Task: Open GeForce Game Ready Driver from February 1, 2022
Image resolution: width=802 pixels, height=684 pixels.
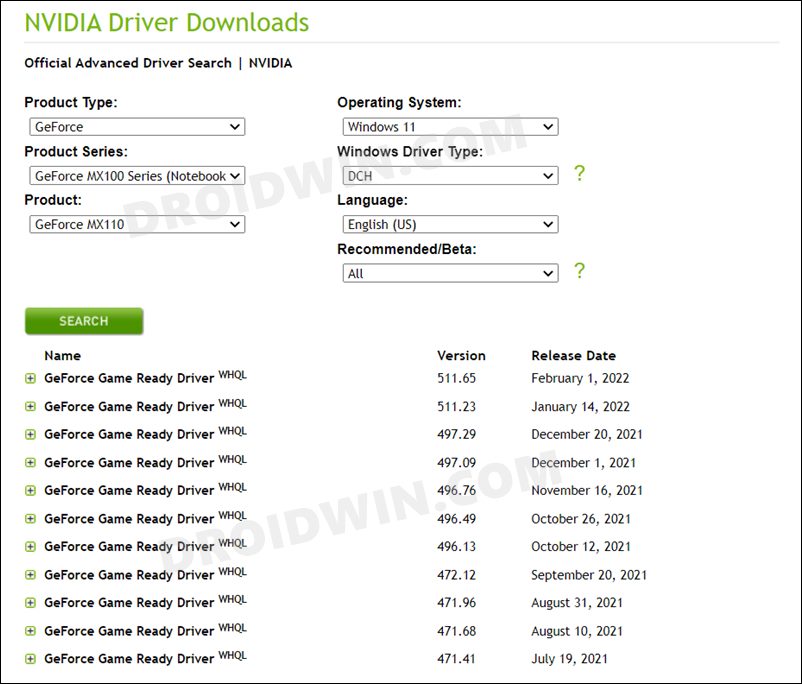Action: 129,379
